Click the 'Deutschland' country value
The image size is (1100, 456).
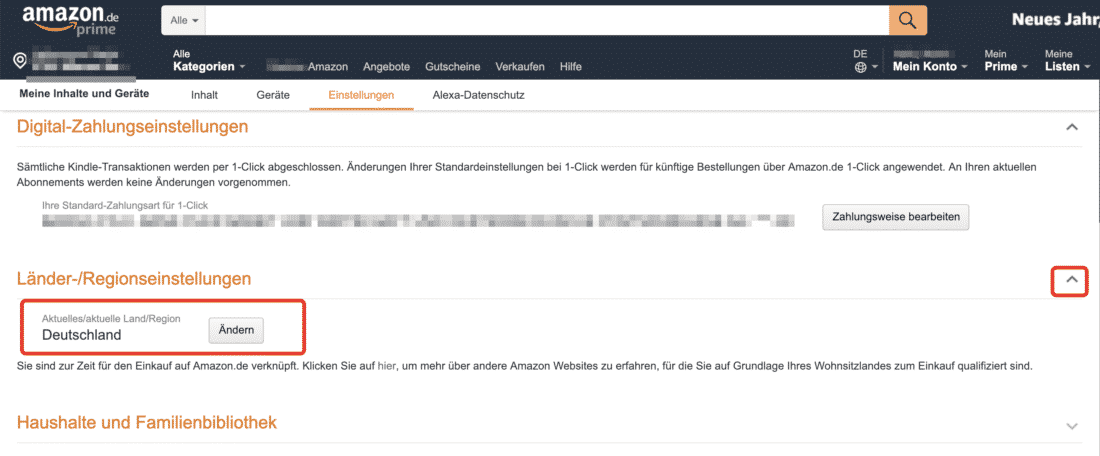point(81,335)
